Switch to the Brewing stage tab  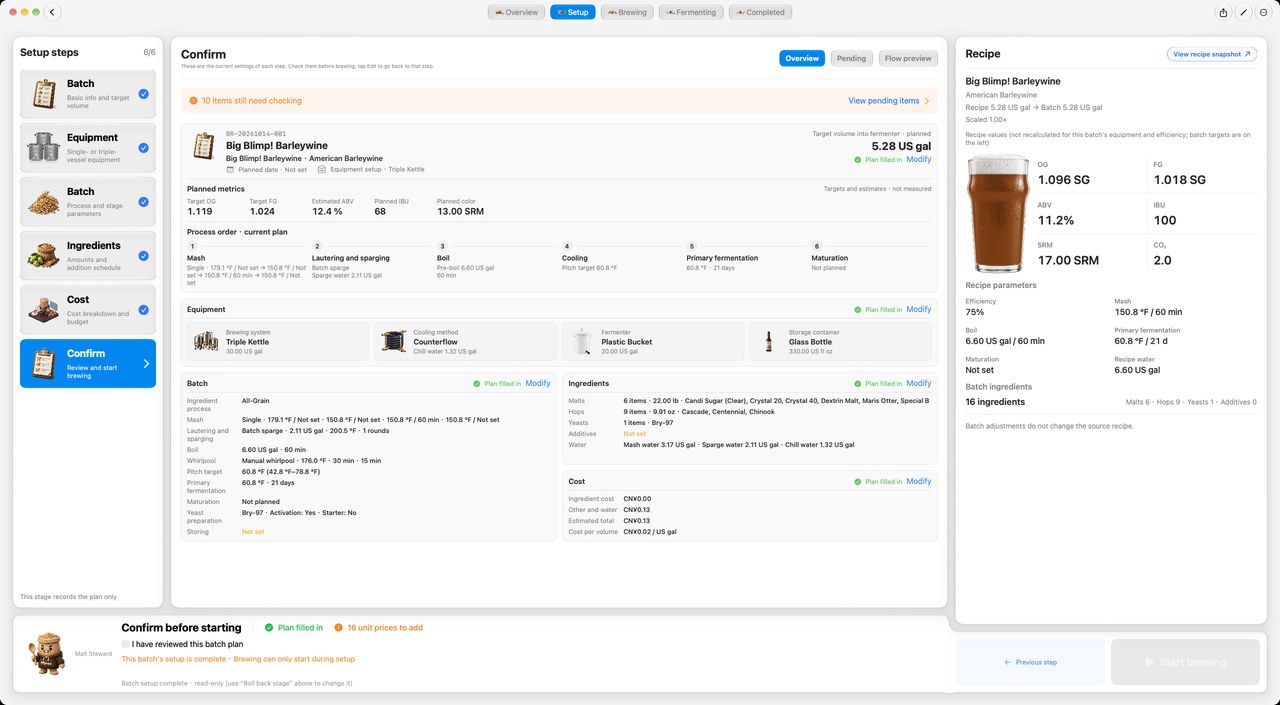pyautogui.click(x=626, y=12)
